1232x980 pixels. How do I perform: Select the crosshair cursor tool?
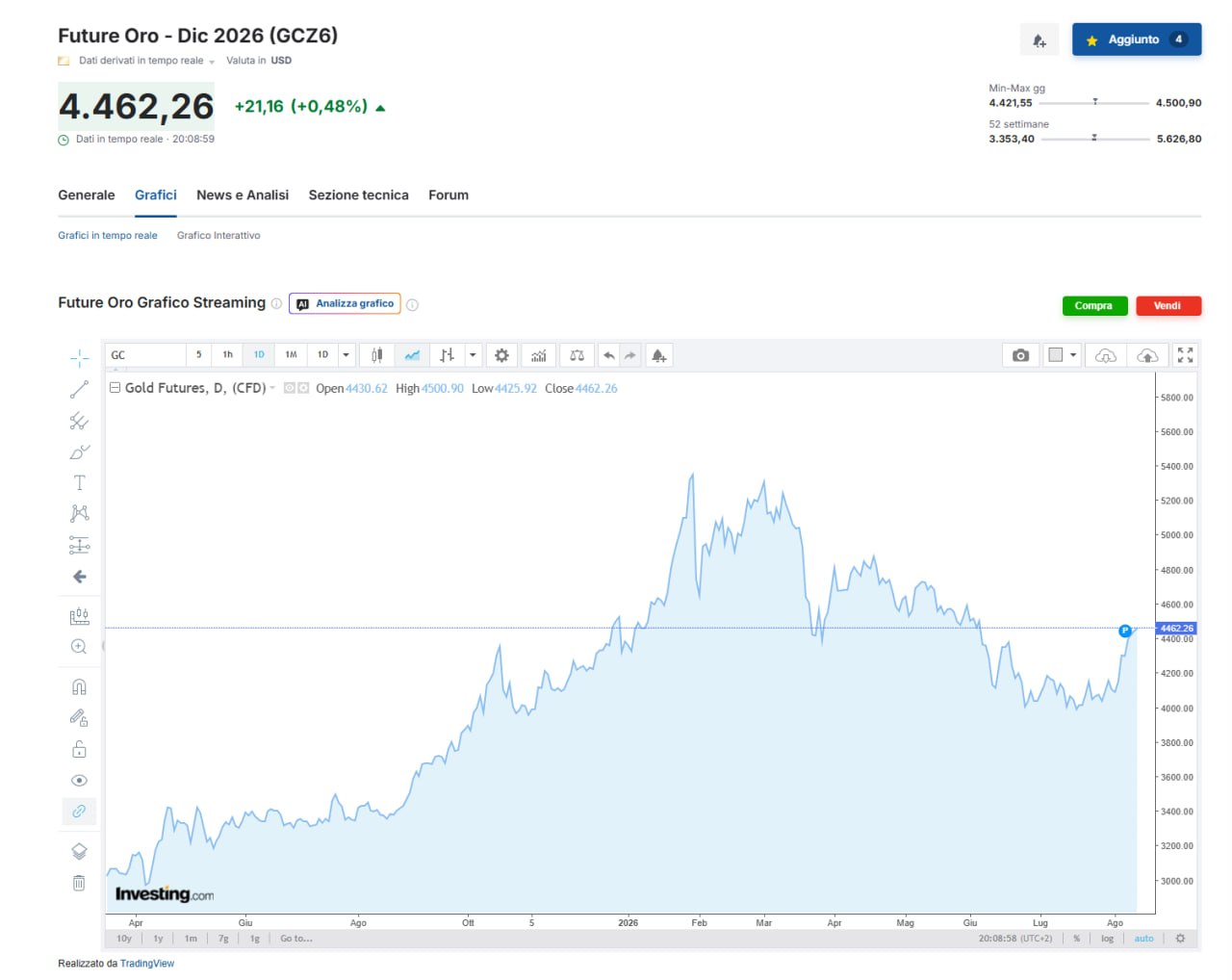79,359
